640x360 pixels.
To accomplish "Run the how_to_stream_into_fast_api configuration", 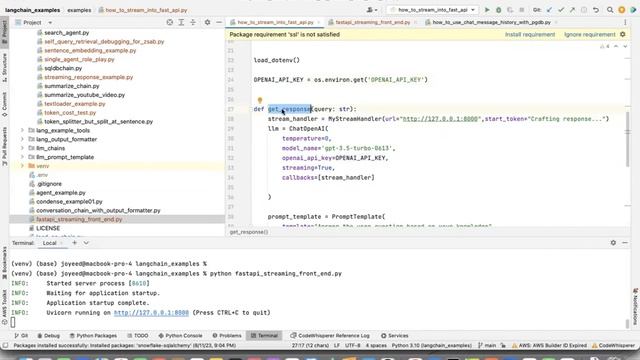I will 487,10.
